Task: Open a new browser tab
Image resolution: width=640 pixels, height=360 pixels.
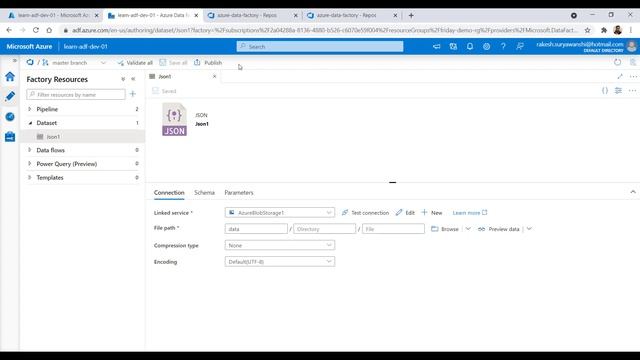Action: pos(411,16)
